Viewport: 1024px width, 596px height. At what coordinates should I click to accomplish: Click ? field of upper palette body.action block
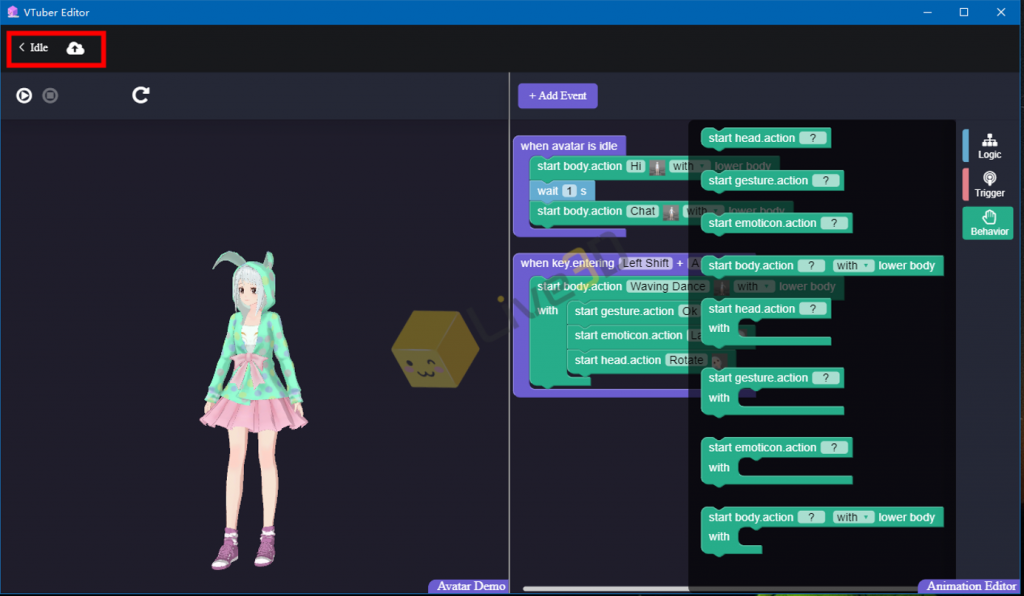(x=811, y=266)
